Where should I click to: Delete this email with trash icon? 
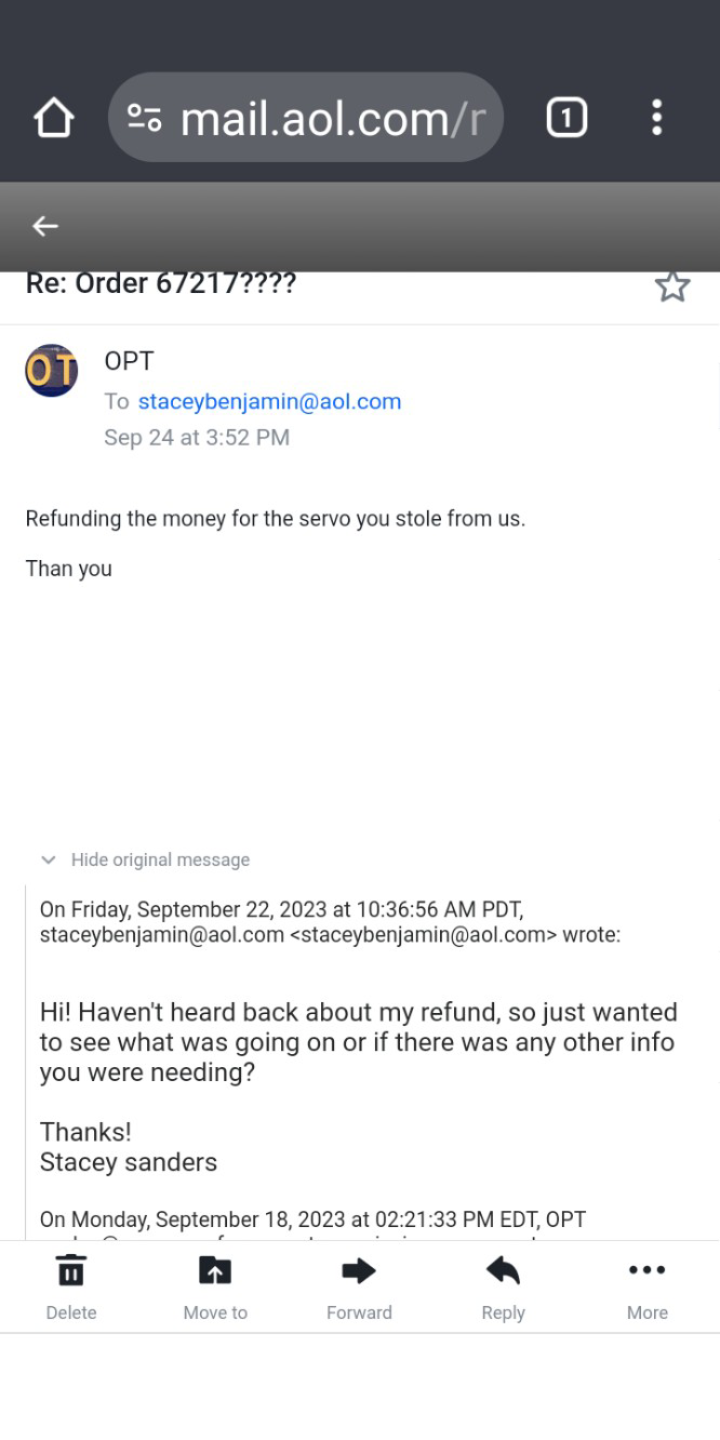click(71, 1288)
